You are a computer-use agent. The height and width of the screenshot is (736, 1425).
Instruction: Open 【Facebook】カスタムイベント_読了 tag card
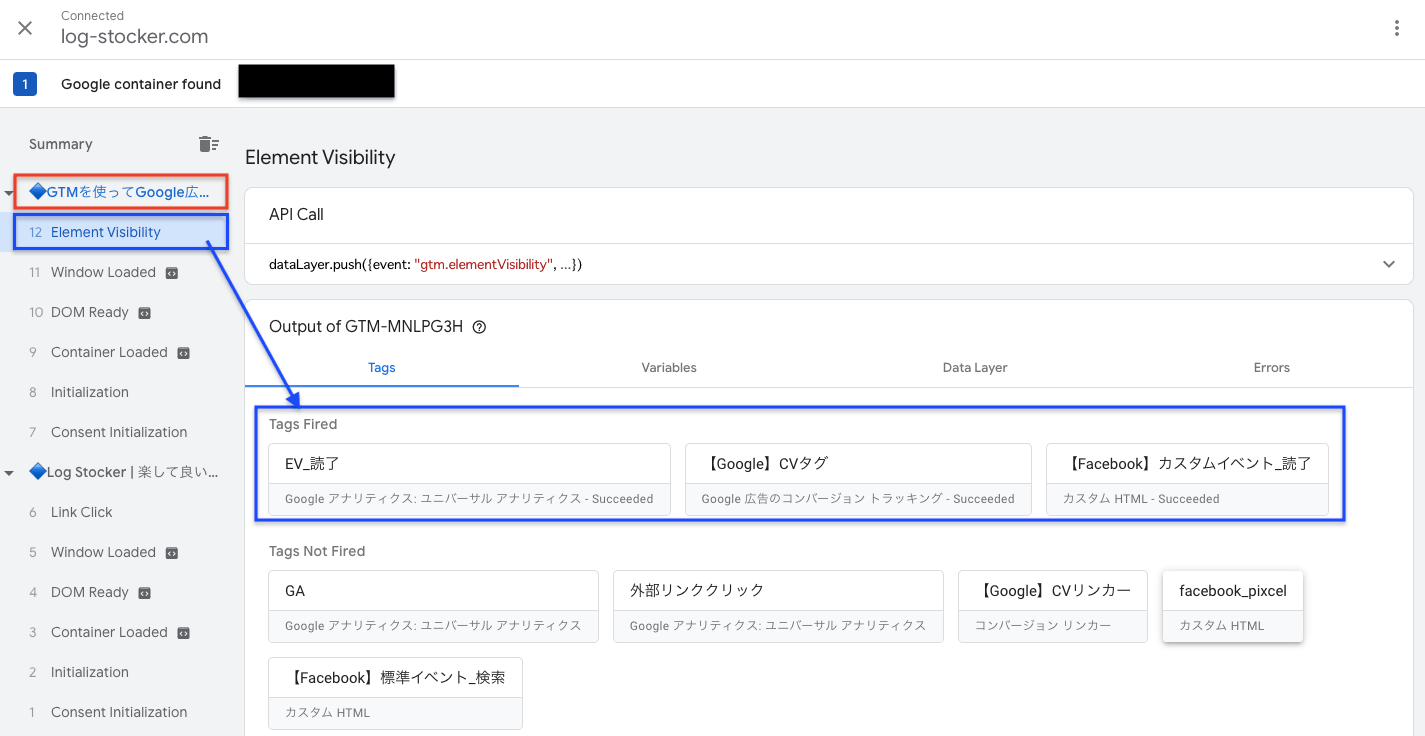(x=1187, y=480)
